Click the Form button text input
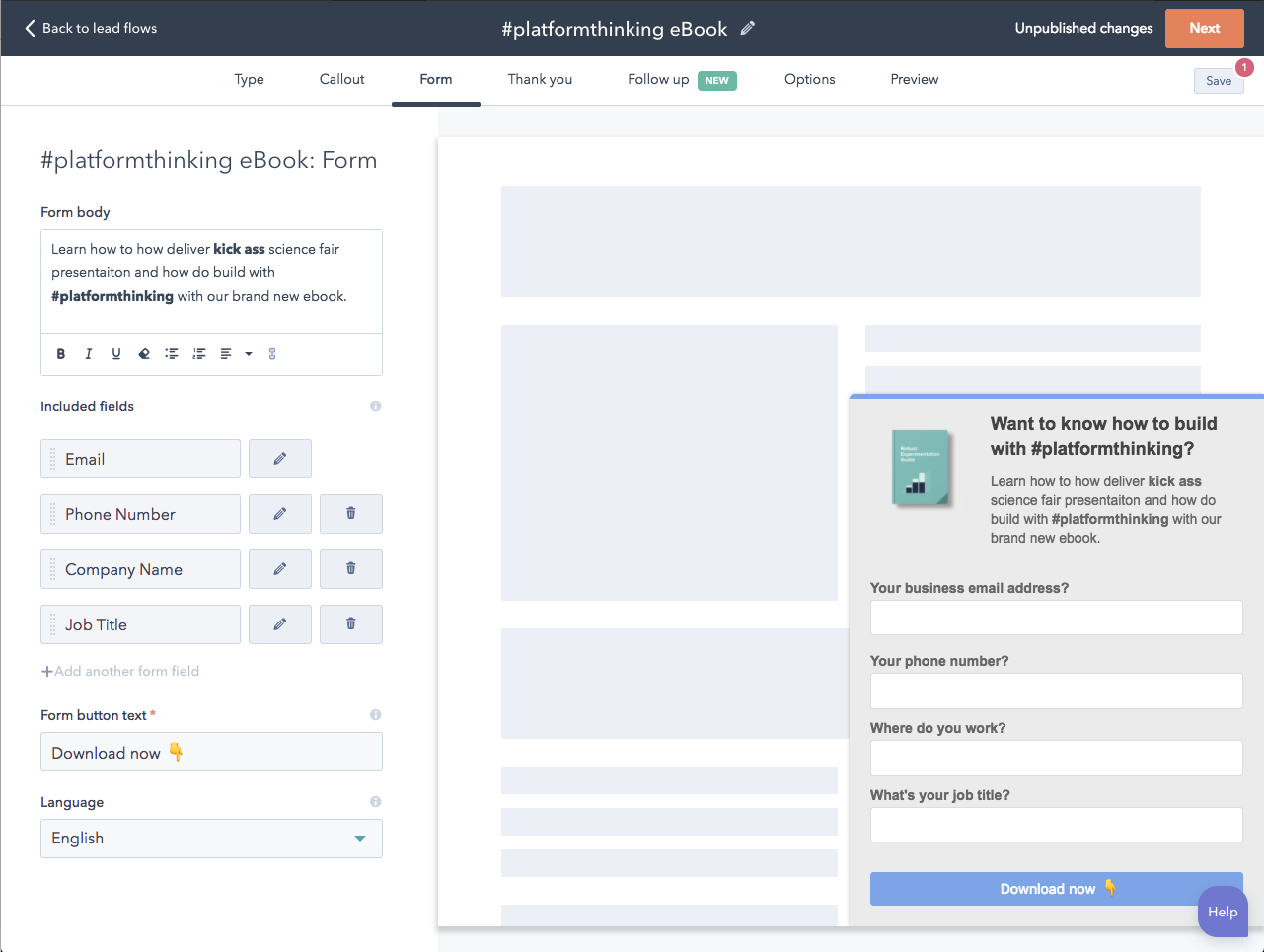 tap(211, 753)
